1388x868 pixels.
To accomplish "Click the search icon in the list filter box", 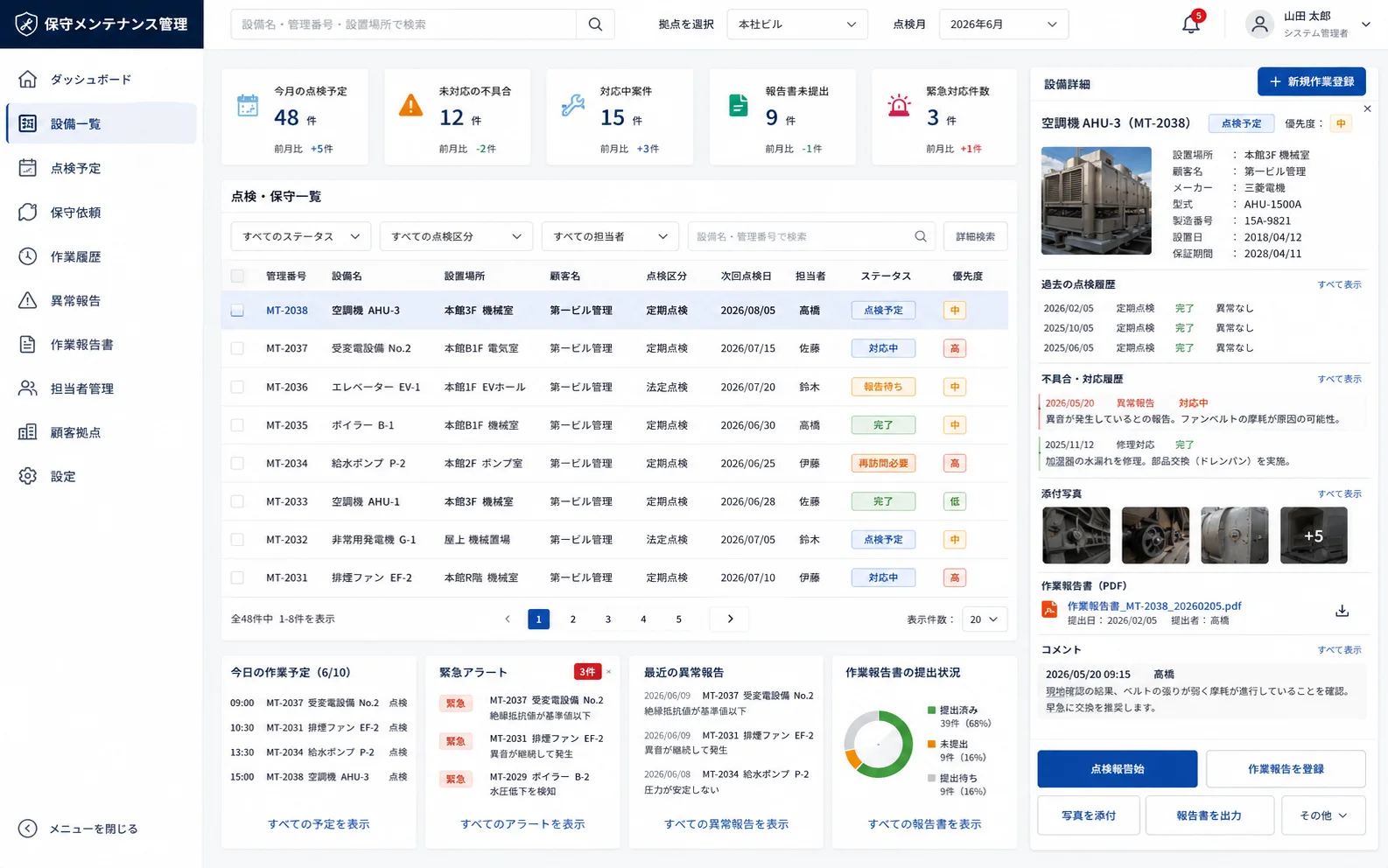I will [921, 236].
